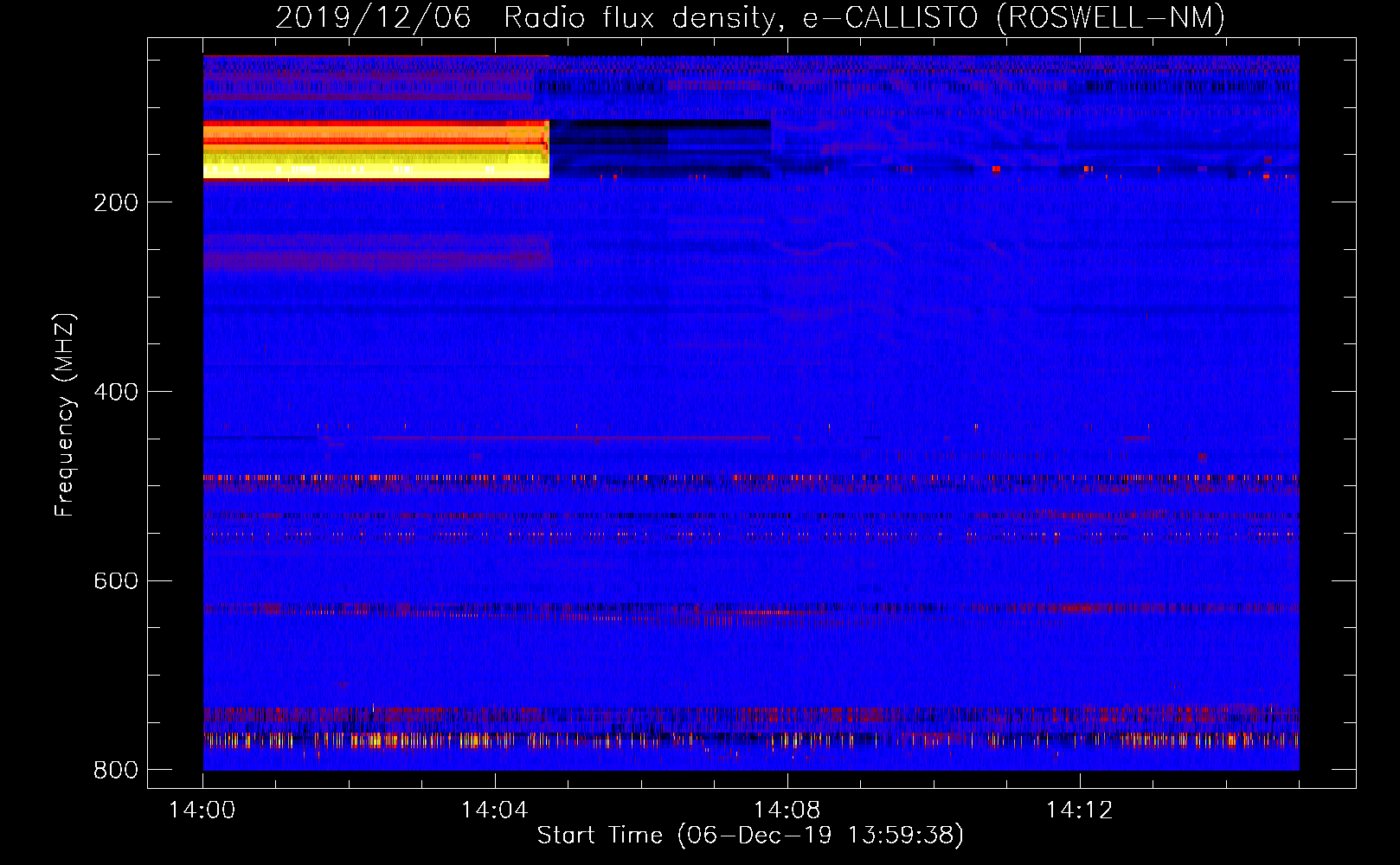This screenshot has height=865, width=1400.
Task: Click the 14:00 time tick label
Action: click(x=202, y=811)
